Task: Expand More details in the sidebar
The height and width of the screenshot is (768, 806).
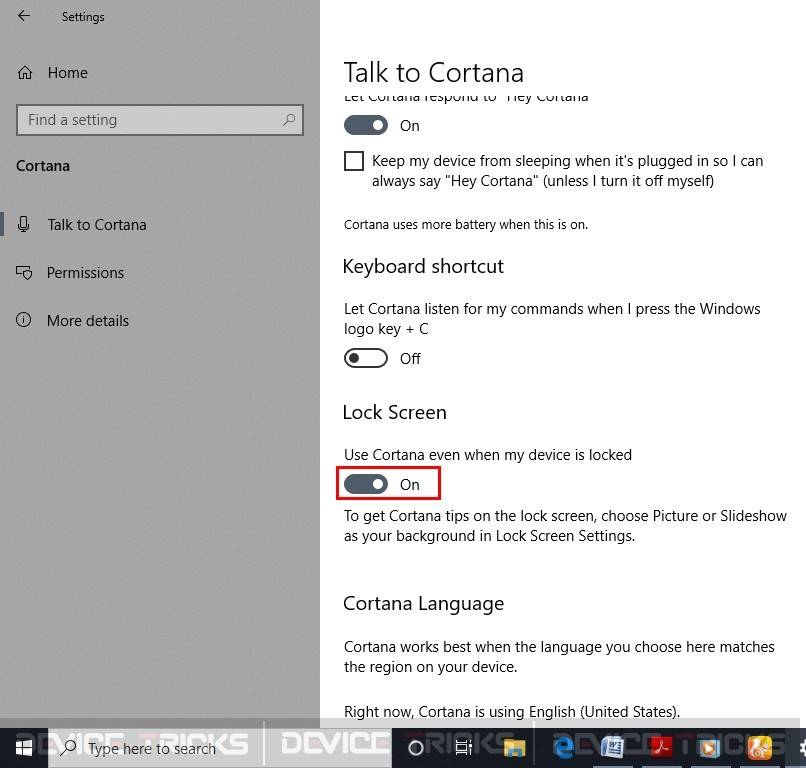Action: pyautogui.click(x=88, y=320)
